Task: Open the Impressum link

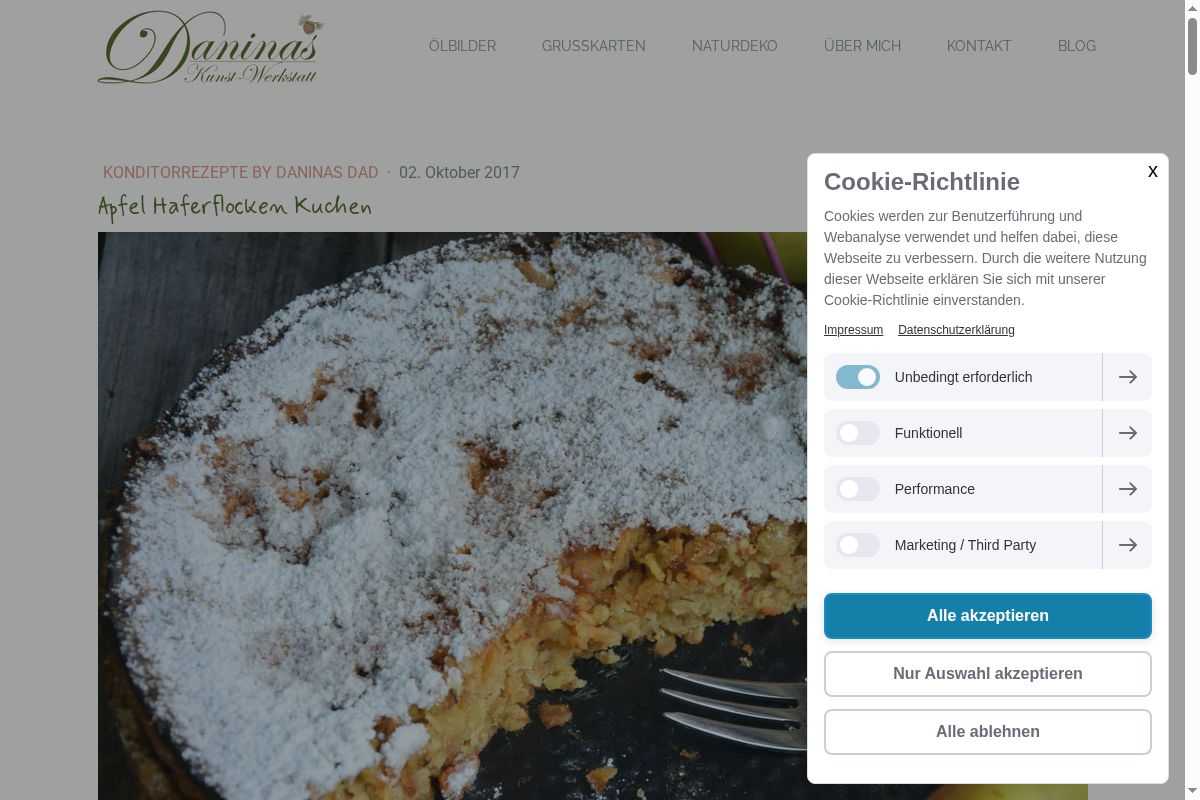Action: point(853,330)
